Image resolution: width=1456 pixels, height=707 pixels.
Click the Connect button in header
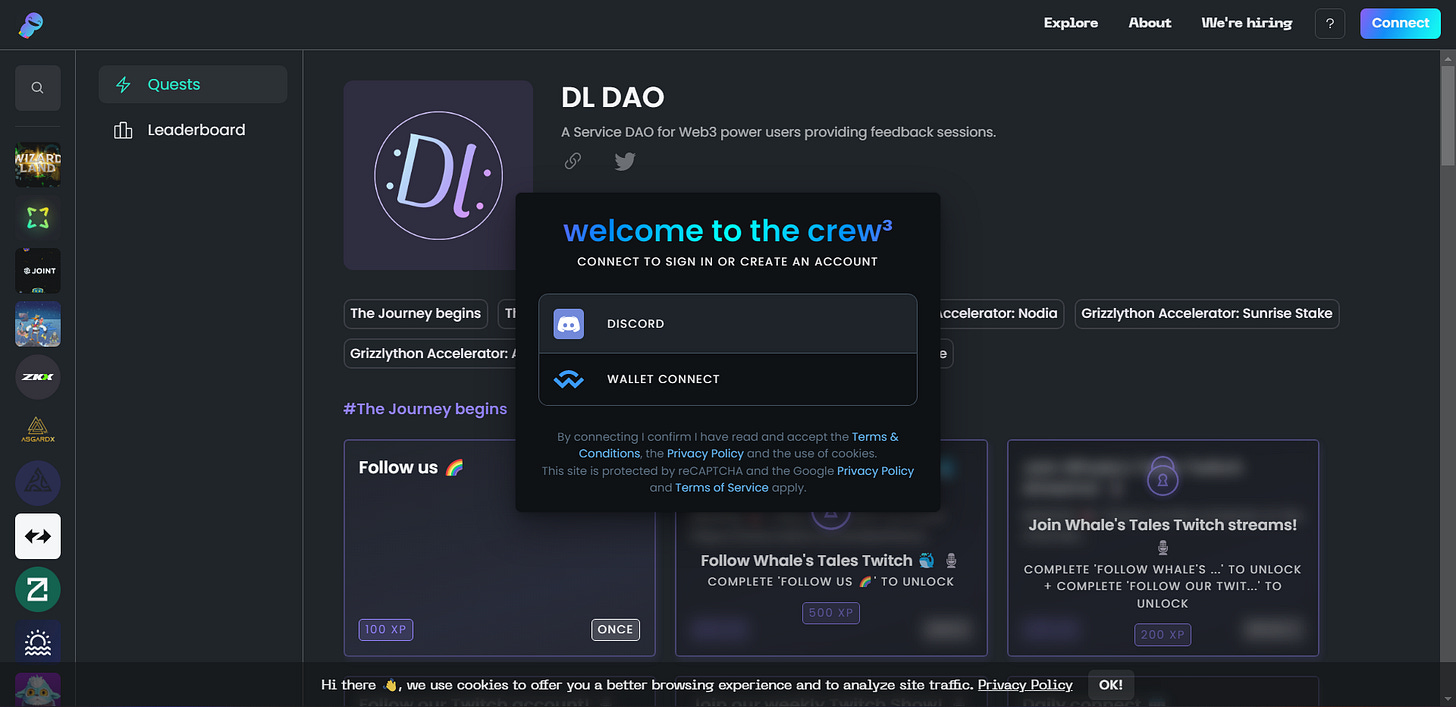tap(1400, 23)
